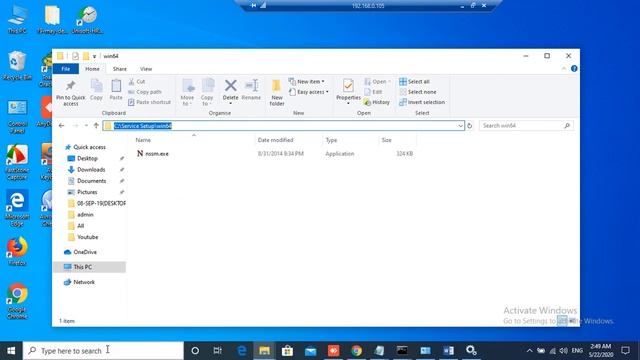Click the Refresh button near address bar
Screen dimensions: 640x360
(470, 126)
